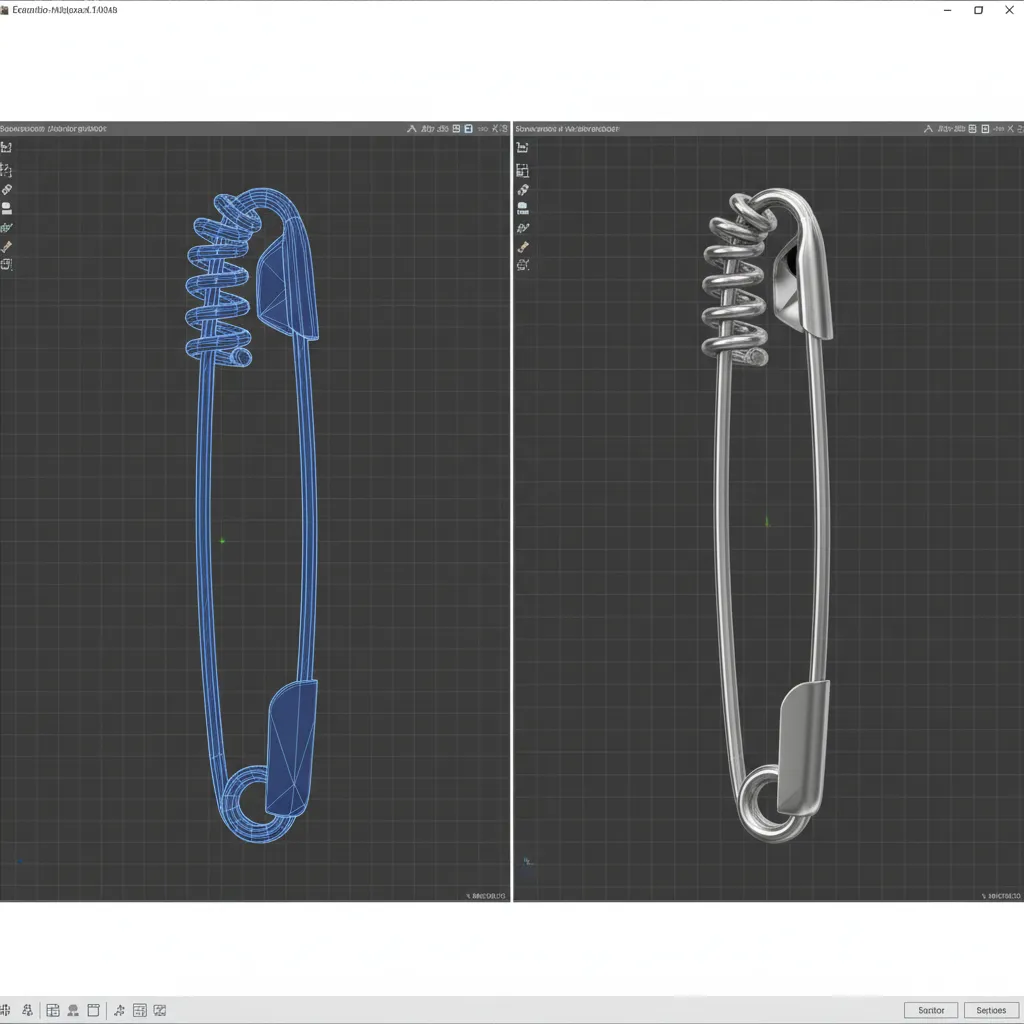Pick the orange brush tool in the left viewport sidebar
This screenshot has height=1024, width=1024.
tap(6, 246)
